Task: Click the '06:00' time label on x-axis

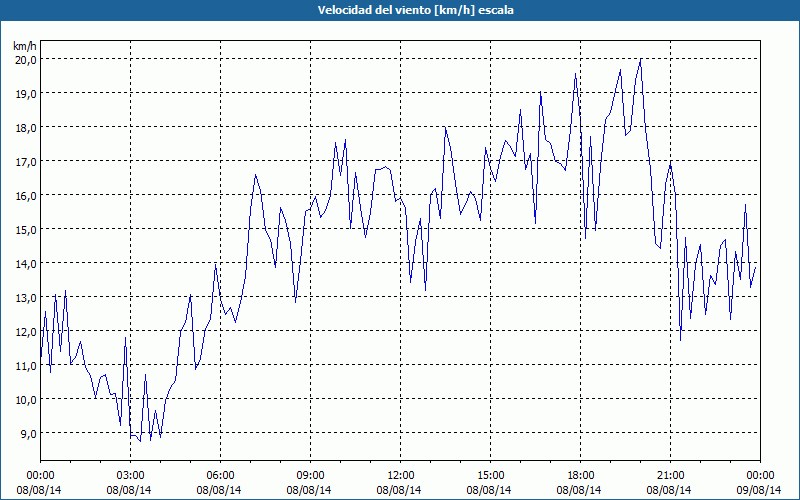Action: (220, 476)
